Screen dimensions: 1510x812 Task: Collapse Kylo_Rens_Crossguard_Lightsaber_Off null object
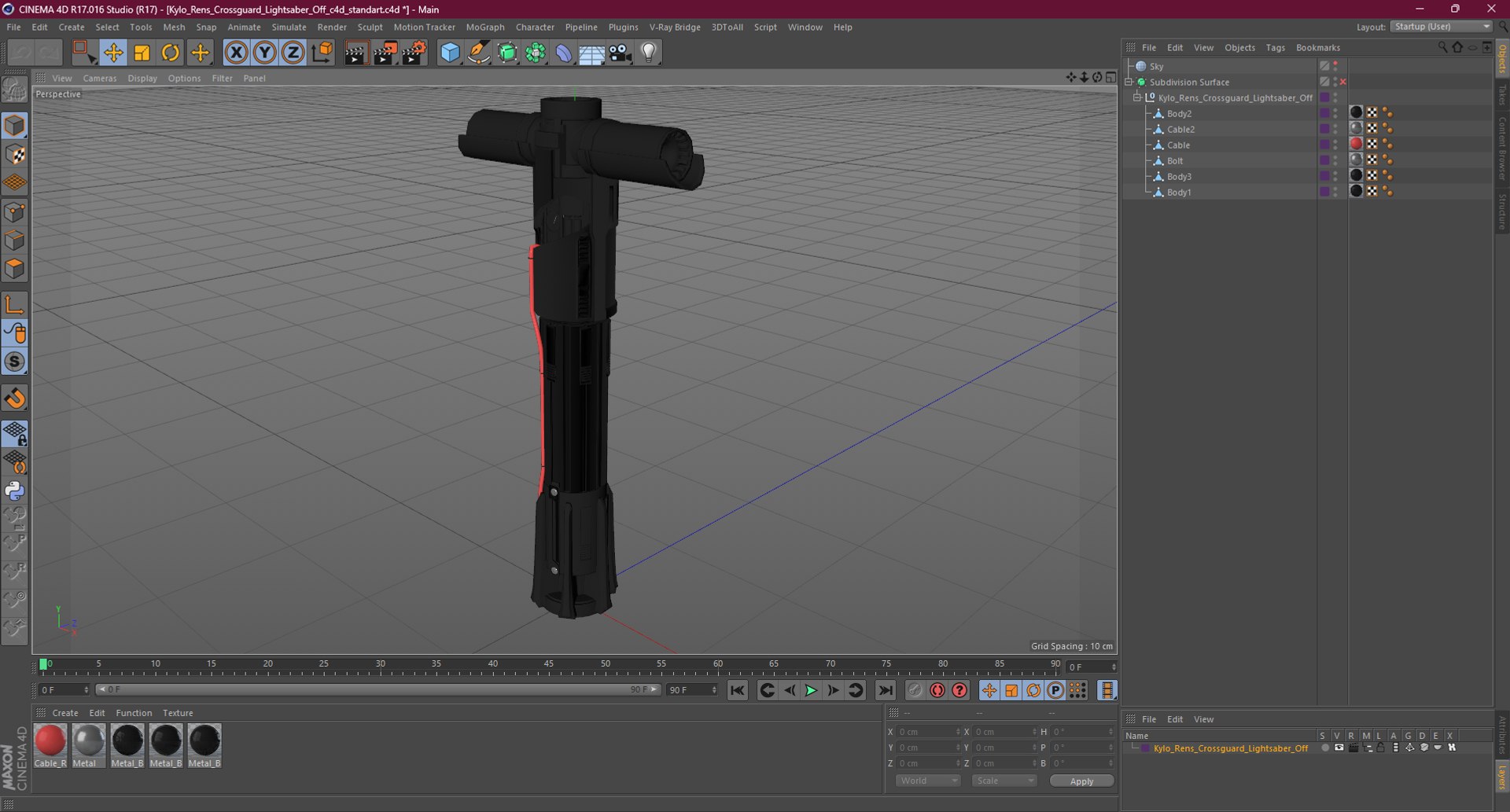tap(1137, 97)
